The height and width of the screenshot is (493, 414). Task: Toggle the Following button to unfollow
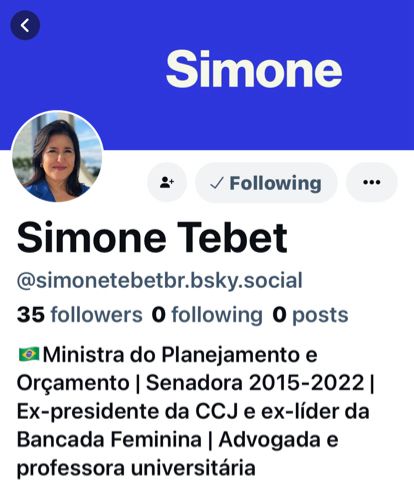(266, 183)
